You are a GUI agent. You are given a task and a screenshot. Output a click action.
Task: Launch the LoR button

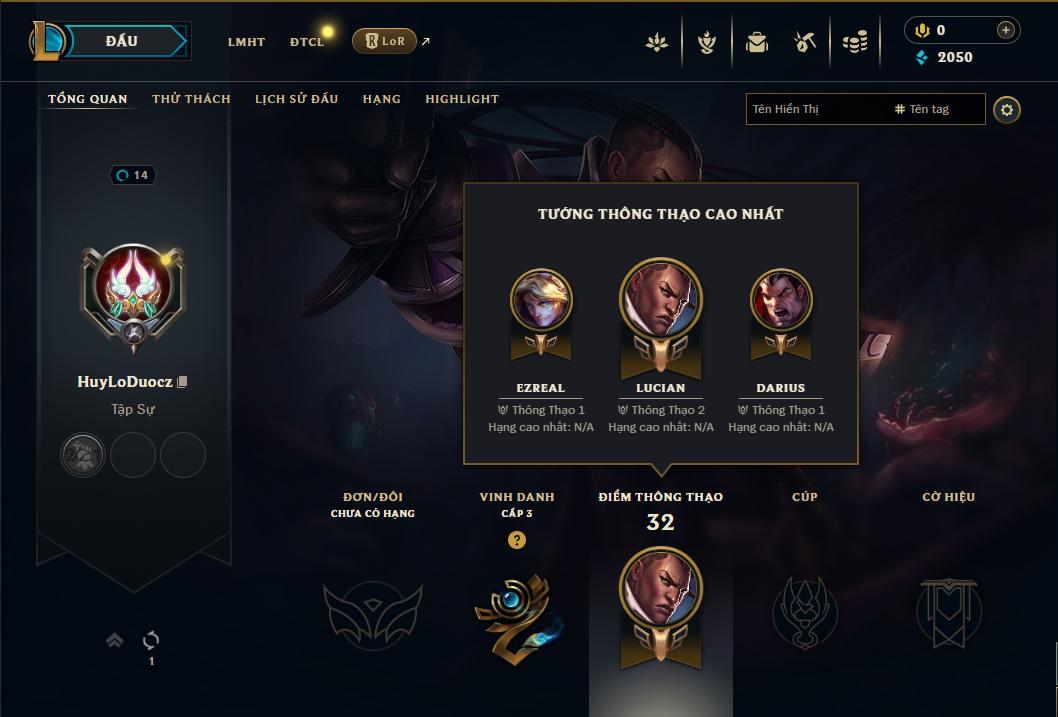coord(384,41)
